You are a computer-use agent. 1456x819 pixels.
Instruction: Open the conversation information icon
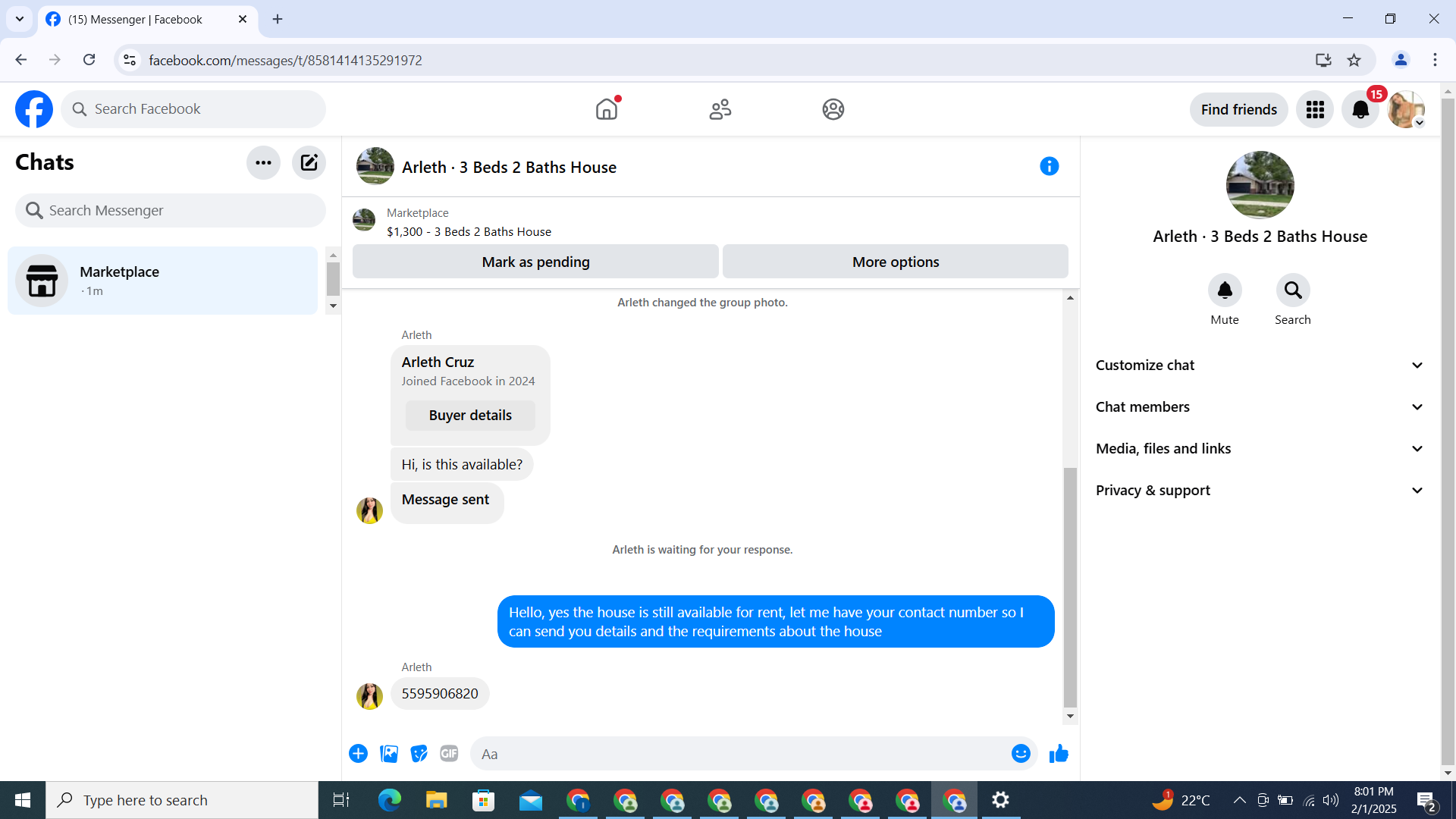[1049, 166]
